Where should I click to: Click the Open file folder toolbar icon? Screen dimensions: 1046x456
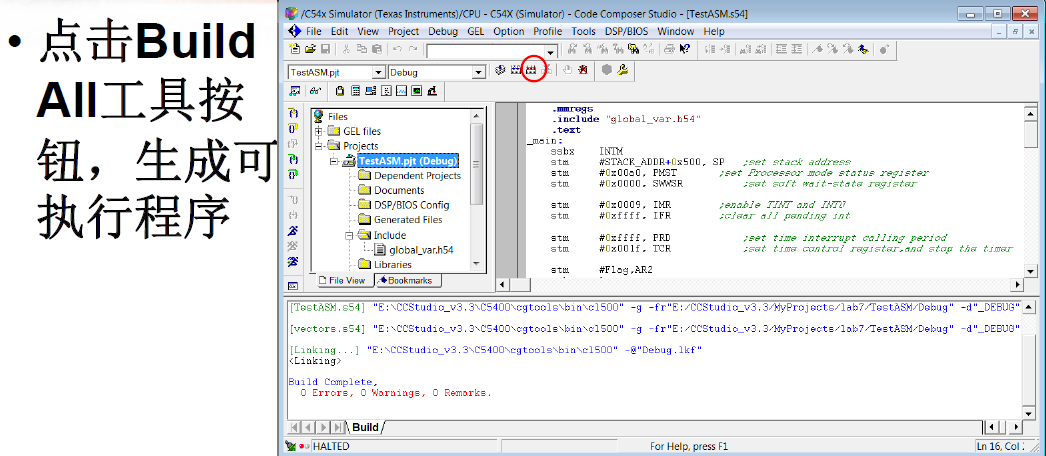tap(310, 49)
